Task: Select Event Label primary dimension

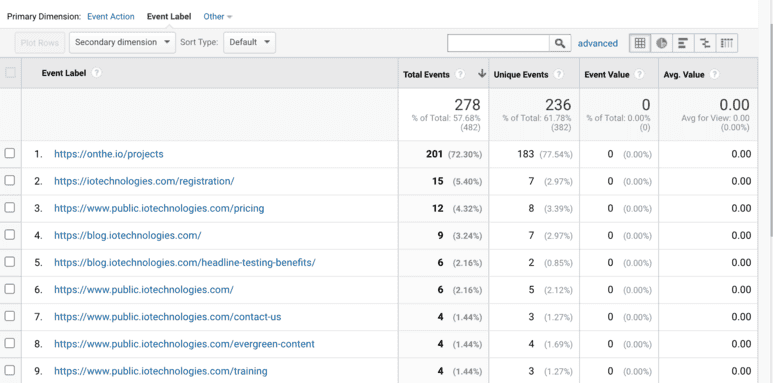Action: point(169,16)
